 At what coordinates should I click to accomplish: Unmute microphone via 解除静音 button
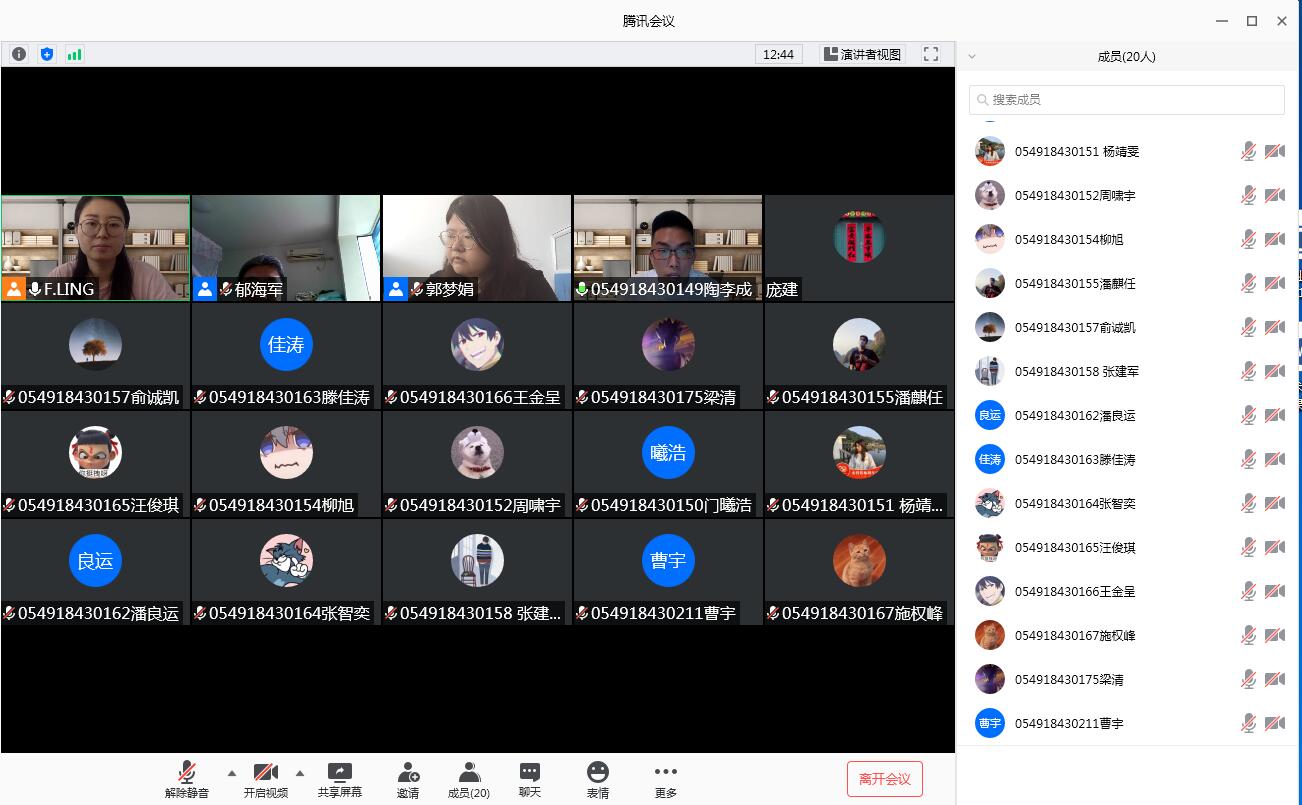click(187, 779)
